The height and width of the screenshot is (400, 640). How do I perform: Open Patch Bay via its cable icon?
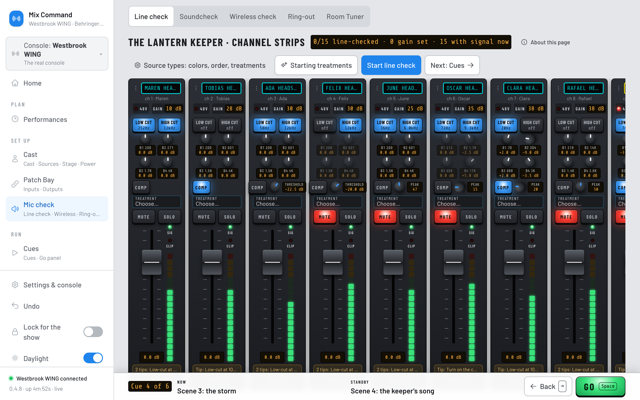15,184
